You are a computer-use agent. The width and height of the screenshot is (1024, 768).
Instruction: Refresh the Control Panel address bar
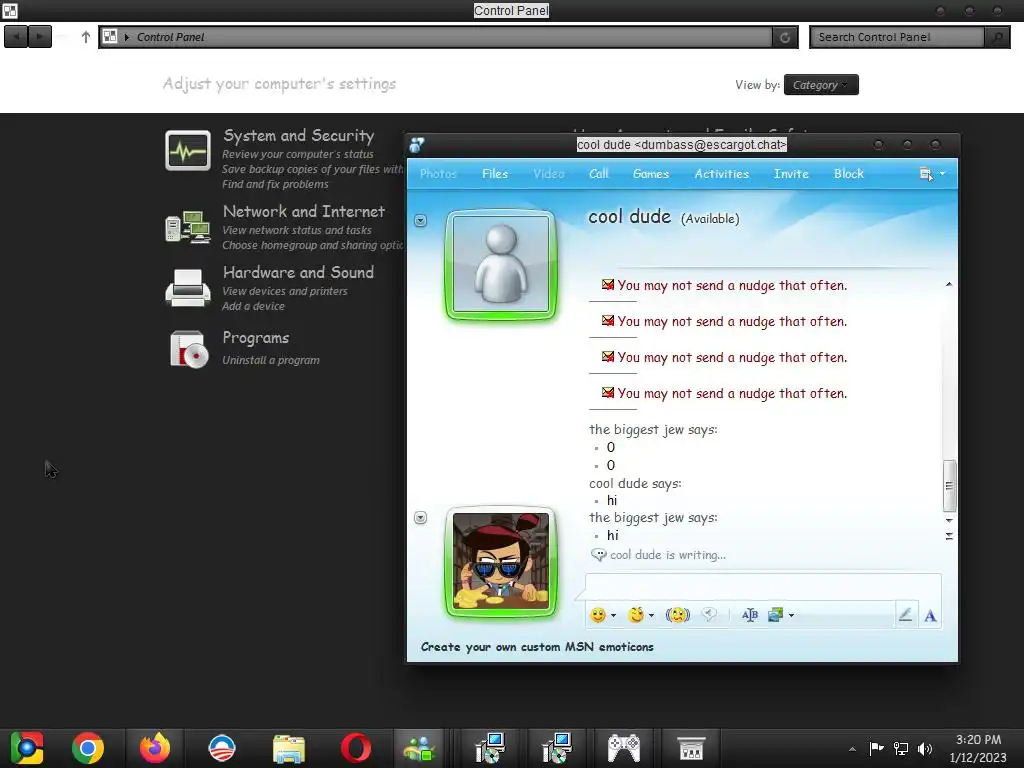[785, 37]
